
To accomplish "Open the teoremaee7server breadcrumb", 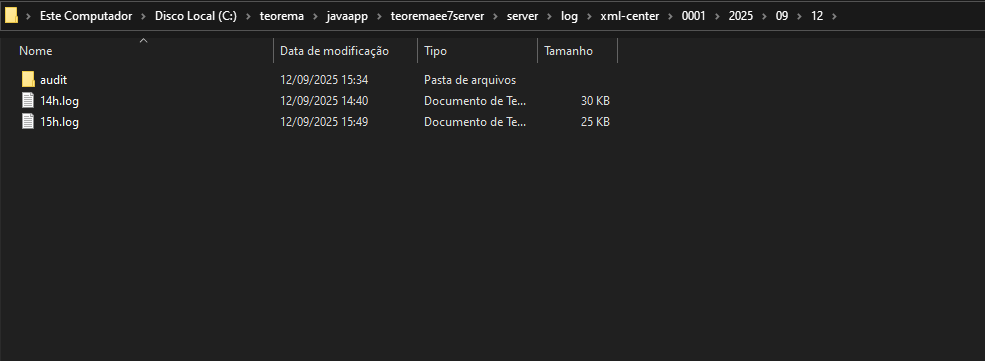I will (x=437, y=16).
